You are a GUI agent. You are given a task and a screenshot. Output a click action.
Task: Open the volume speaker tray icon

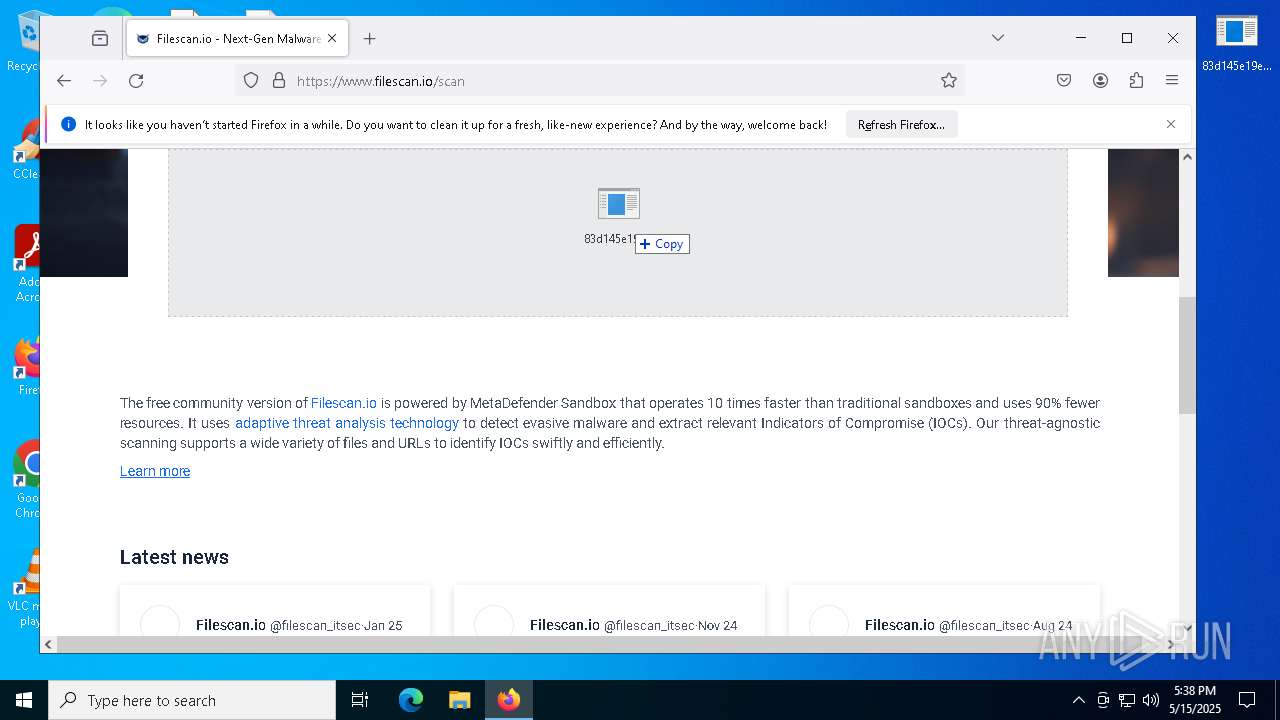point(1151,700)
